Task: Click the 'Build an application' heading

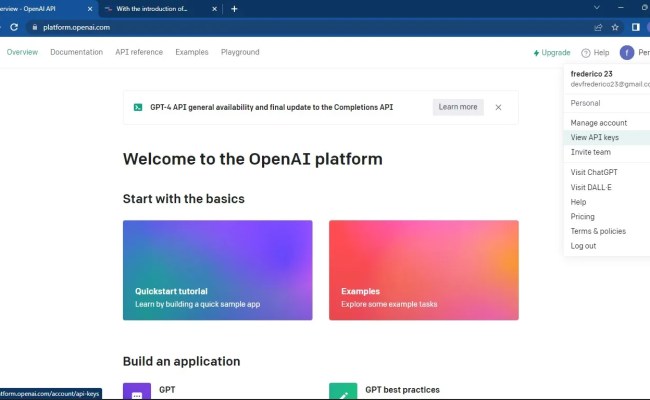Action: (182, 361)
